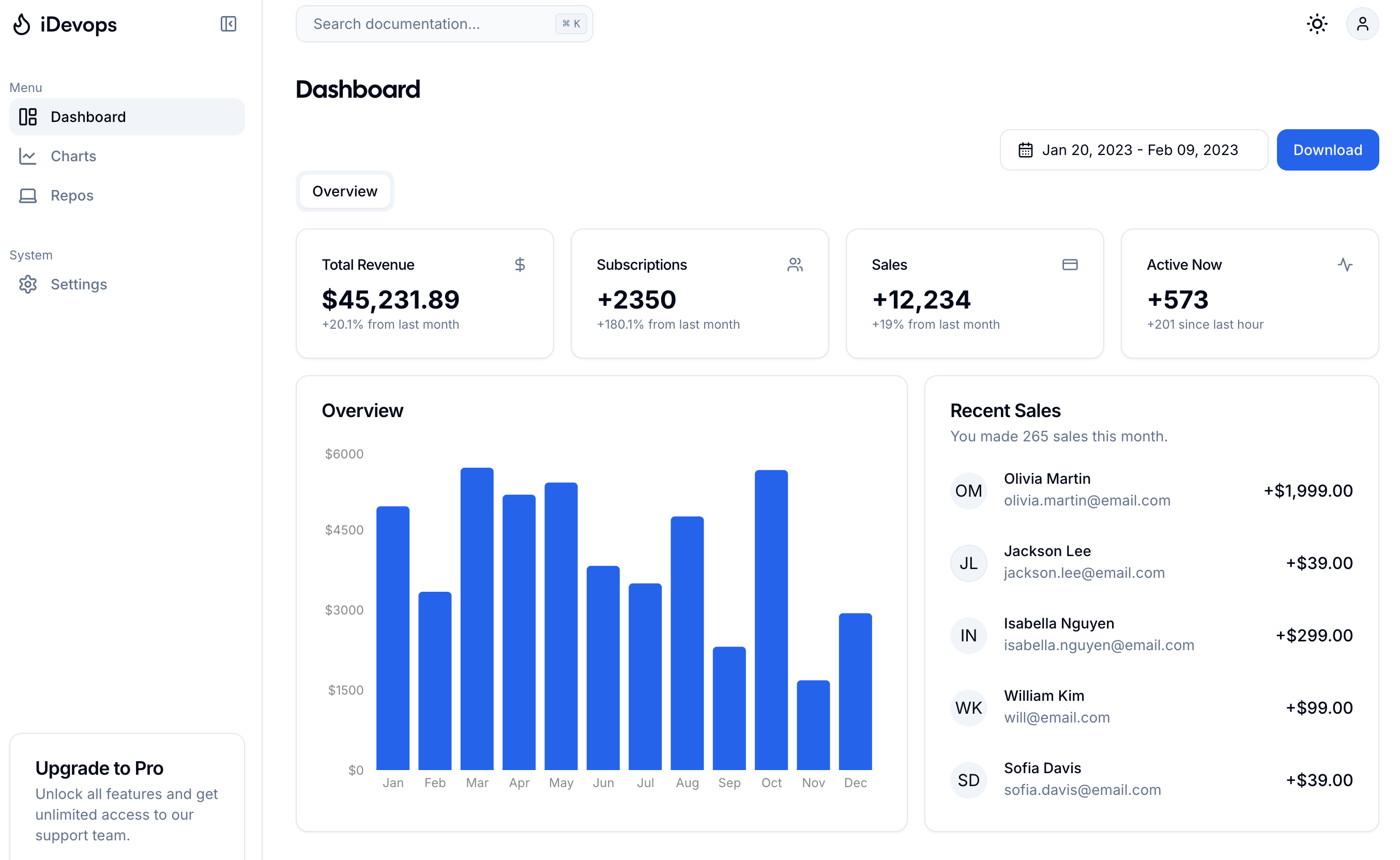This screenshot has width=1400, height=860.
Task: Select Dashboard in the sidebar
Action: [x=87, y=117]
